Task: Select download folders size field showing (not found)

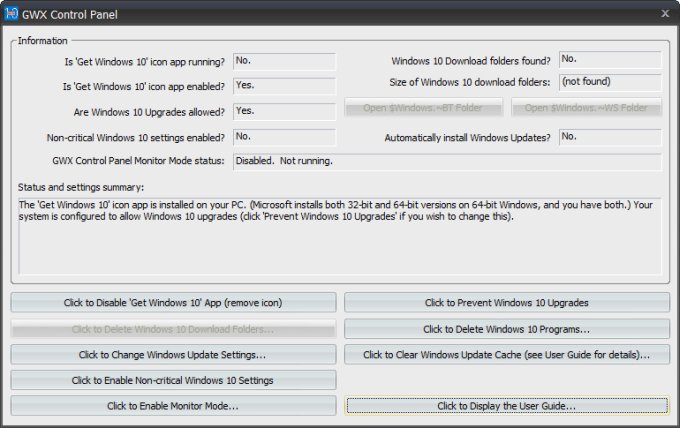Action: point(610,82)
